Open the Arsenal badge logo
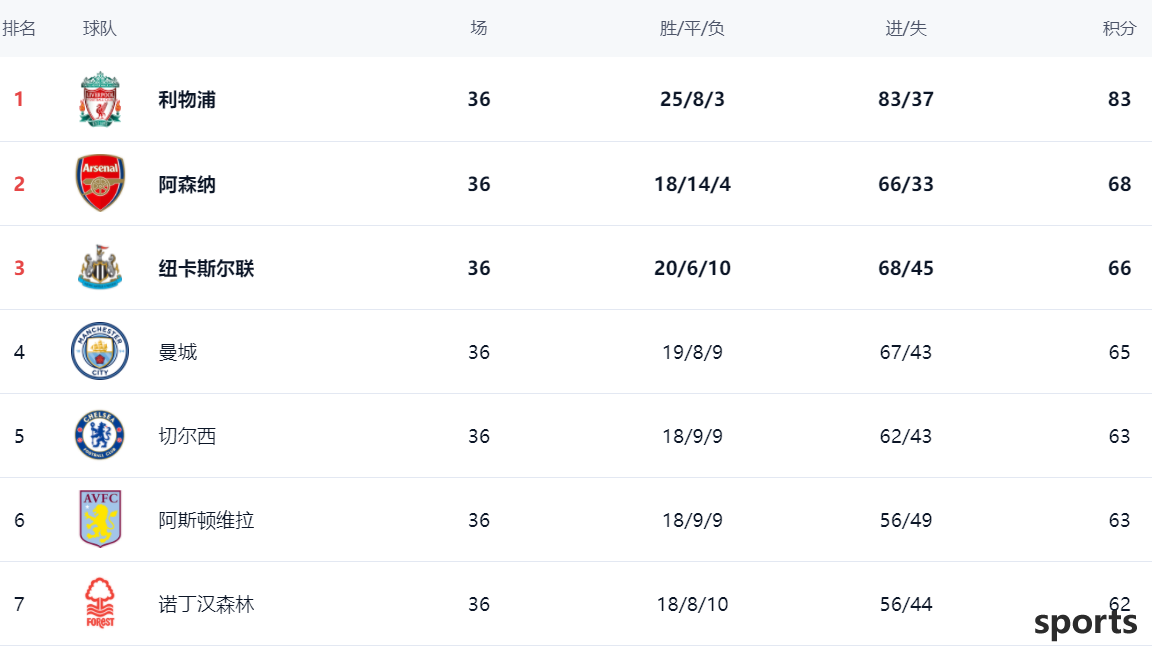Viewport: 1152px width, 654px height. [100, 183]
